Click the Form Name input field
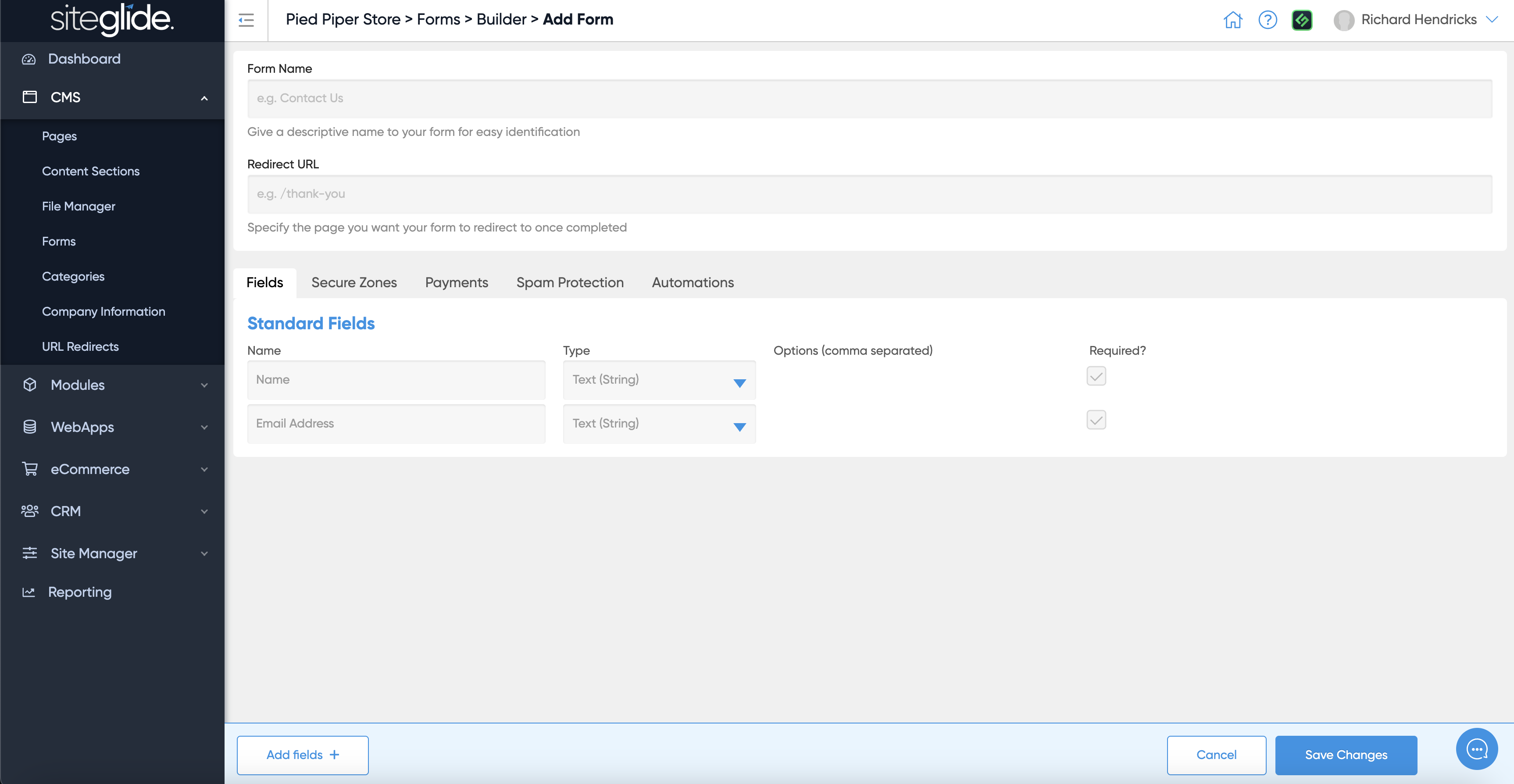Viewport: 1514px width, 784px height. tap(869, 99)
